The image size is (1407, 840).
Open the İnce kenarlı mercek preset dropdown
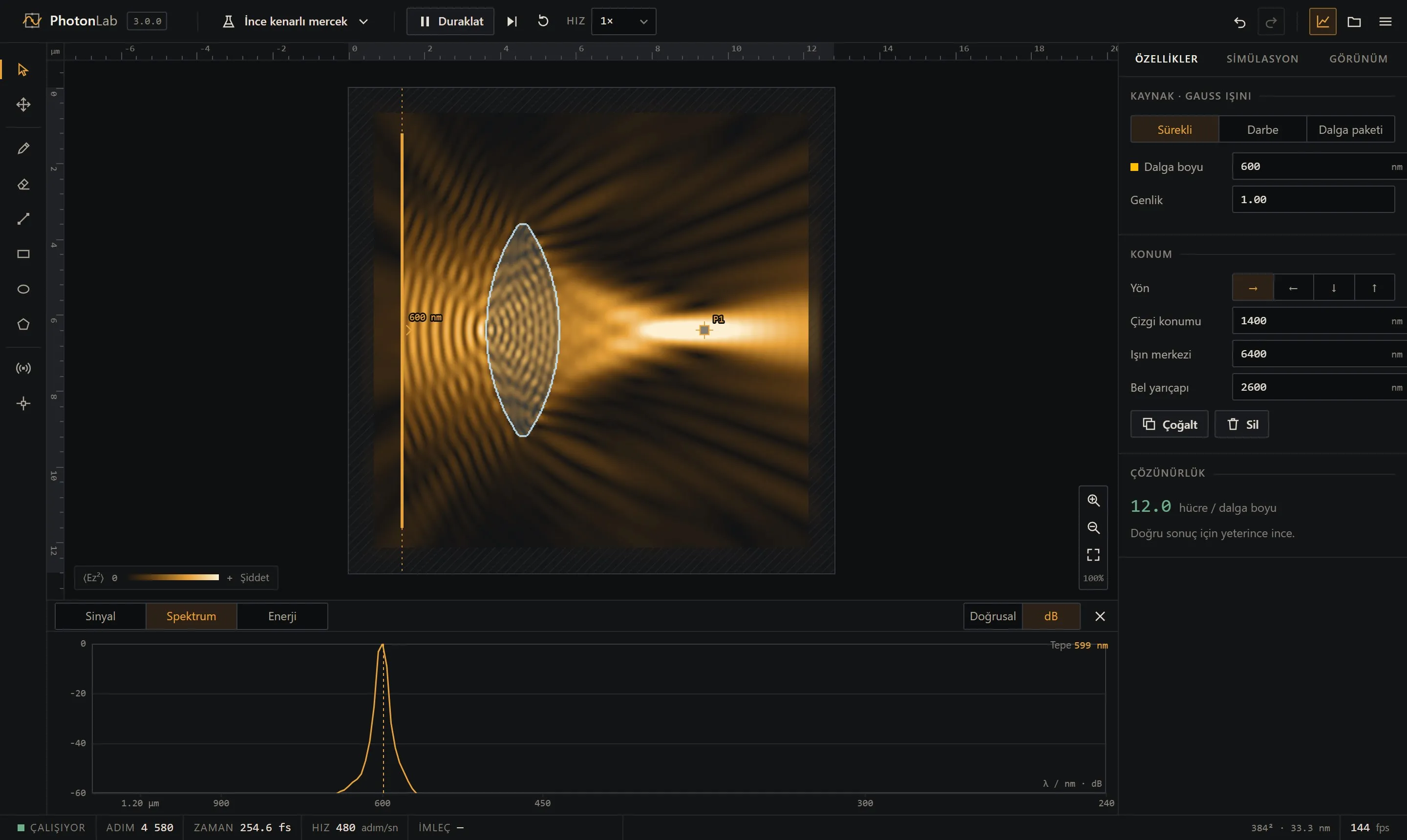tap(296, 21)
